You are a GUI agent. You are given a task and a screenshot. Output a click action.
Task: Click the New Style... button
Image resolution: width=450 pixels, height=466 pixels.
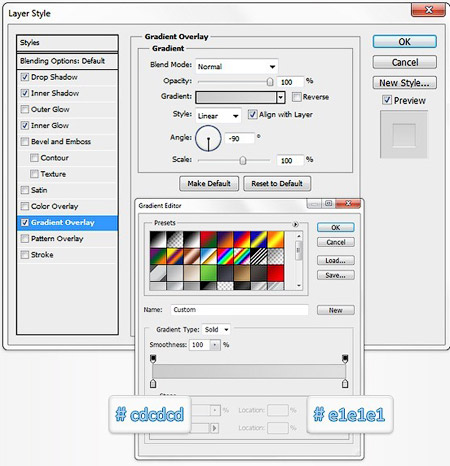pos(404,83)
